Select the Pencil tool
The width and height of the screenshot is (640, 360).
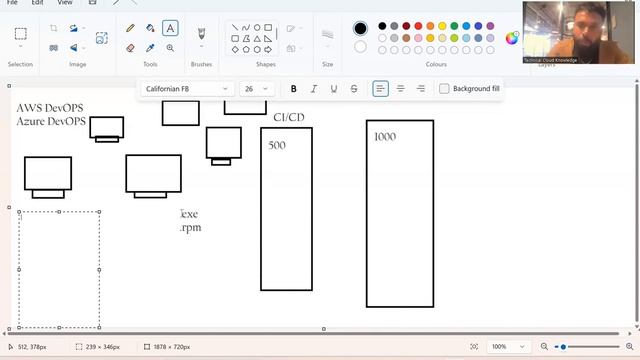click(x=130, y=28)
